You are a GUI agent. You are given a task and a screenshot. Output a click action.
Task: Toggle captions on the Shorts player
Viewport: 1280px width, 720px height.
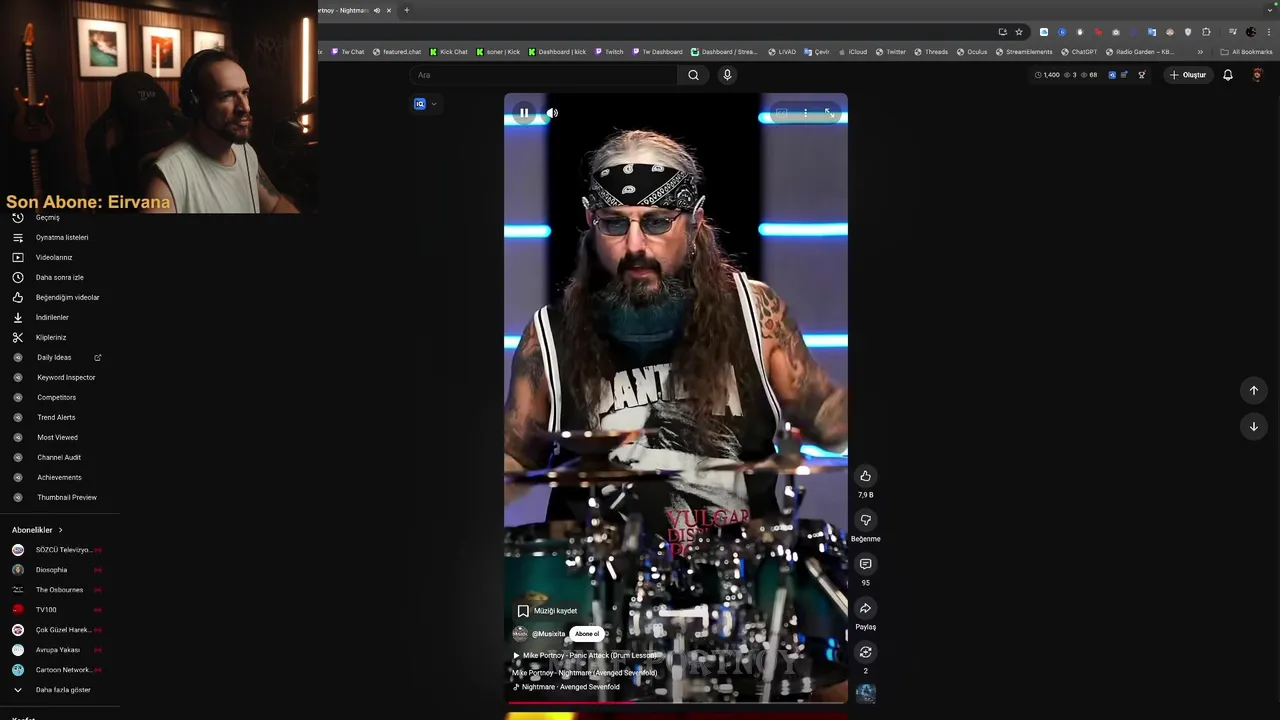781,113
